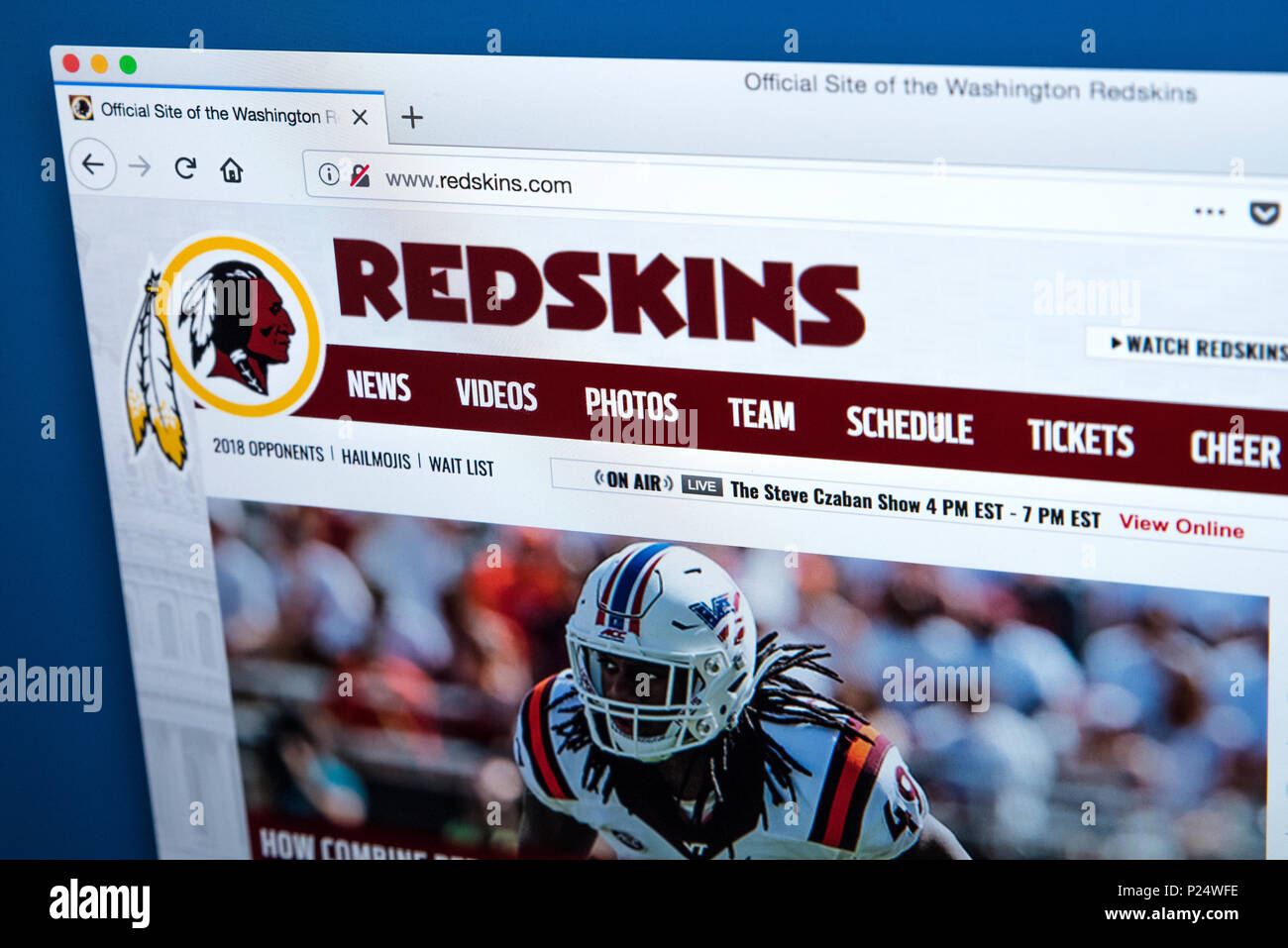Image resolution: width=1288 pixels, height=948 pixels.
Task: Close the Official Site of Washington tab
Action: coord(360,117)
